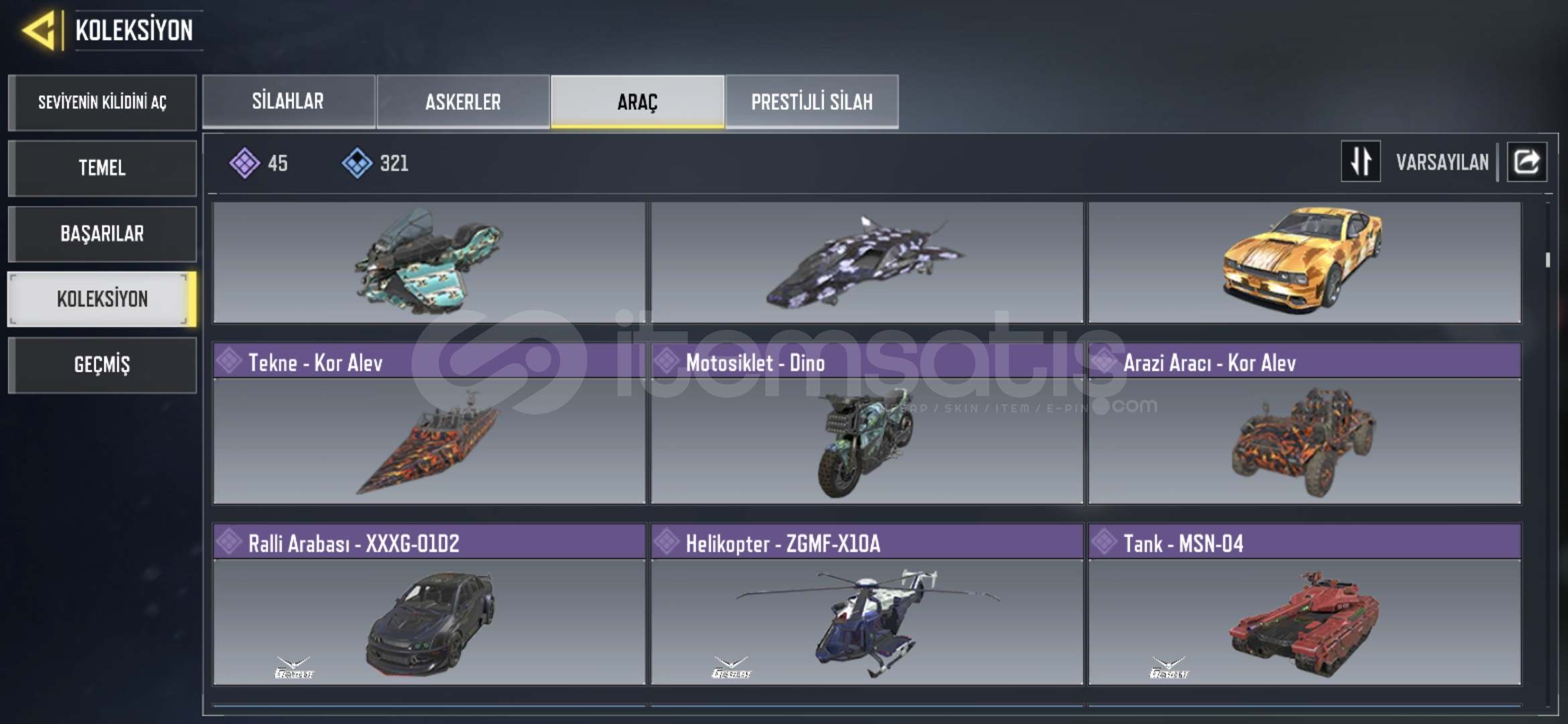The width and height of the screenshot is (1568, 724).
Task: Open the TEMEL section
Action: [x=103, y=168]
